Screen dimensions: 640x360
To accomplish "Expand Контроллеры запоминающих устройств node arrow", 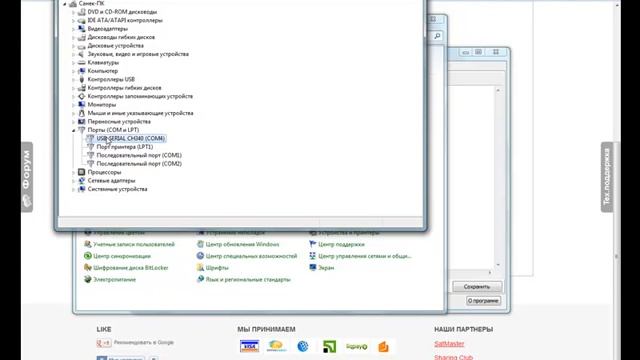I will click(x=74, y=96).
